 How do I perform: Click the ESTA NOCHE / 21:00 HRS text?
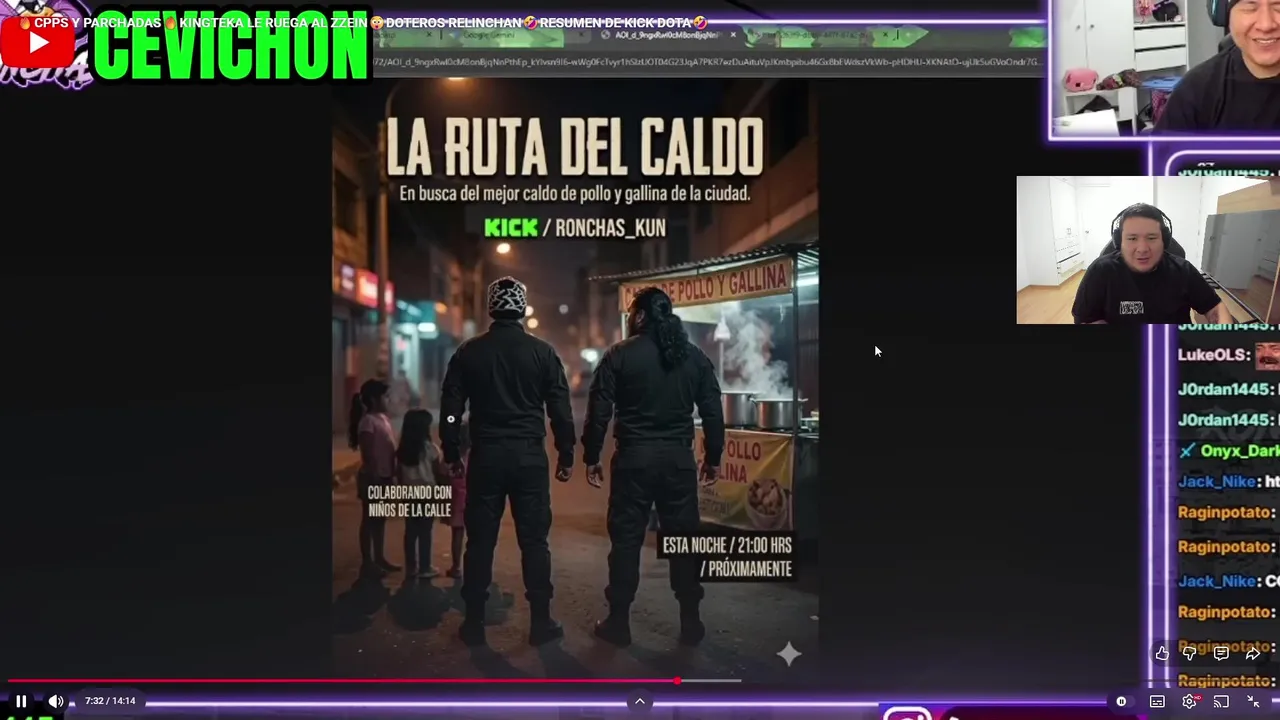pos(727,546)
